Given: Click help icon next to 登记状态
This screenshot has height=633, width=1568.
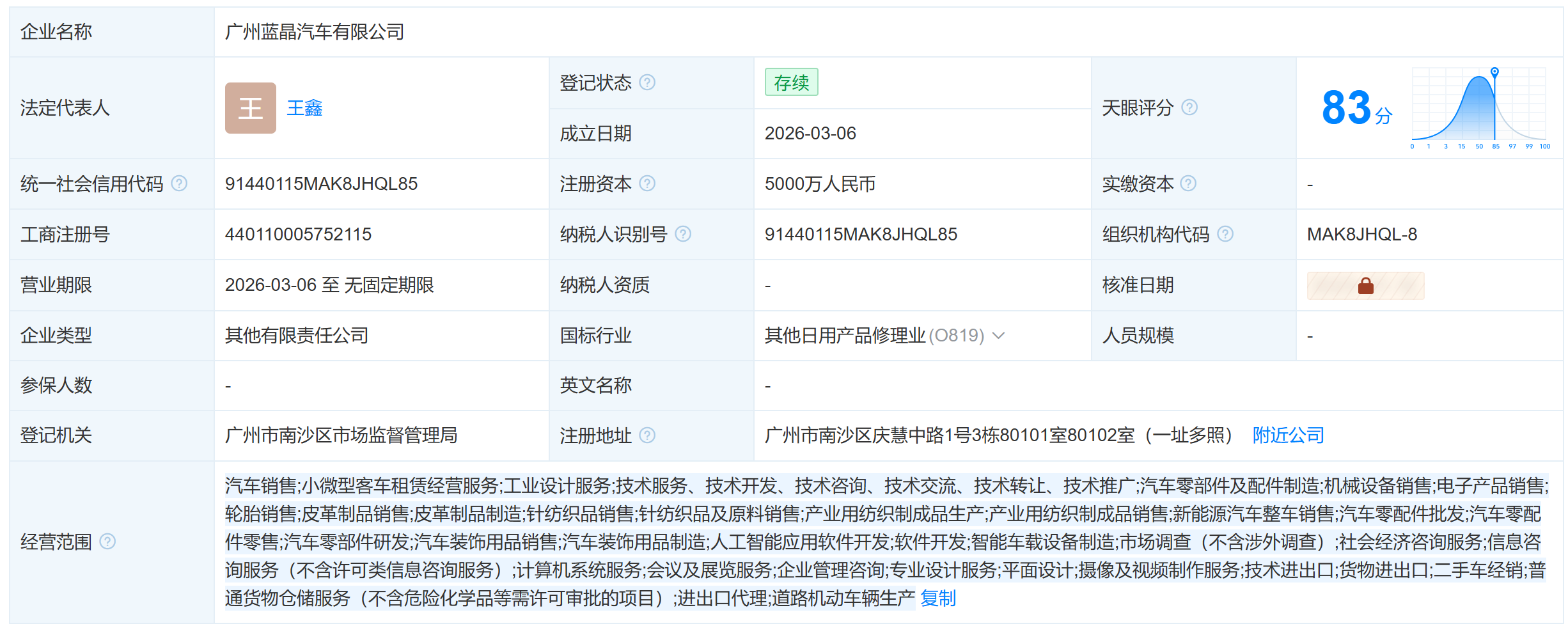Looking at the screenshot, I should 647,82.
